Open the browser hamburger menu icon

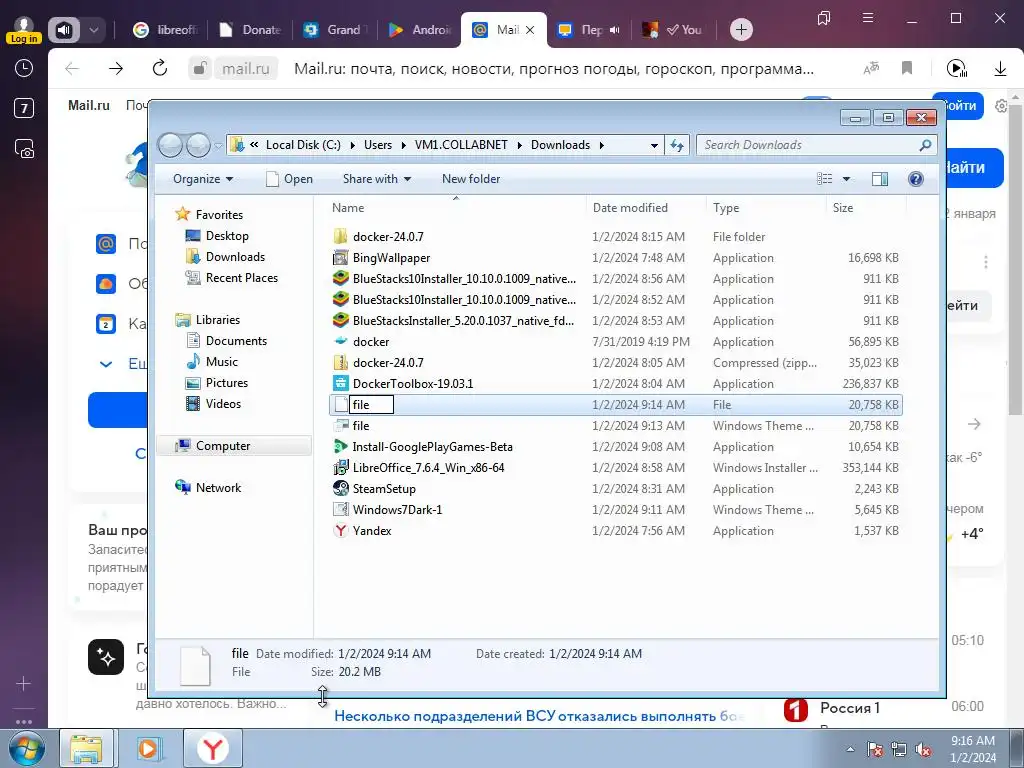click(868, 18)
